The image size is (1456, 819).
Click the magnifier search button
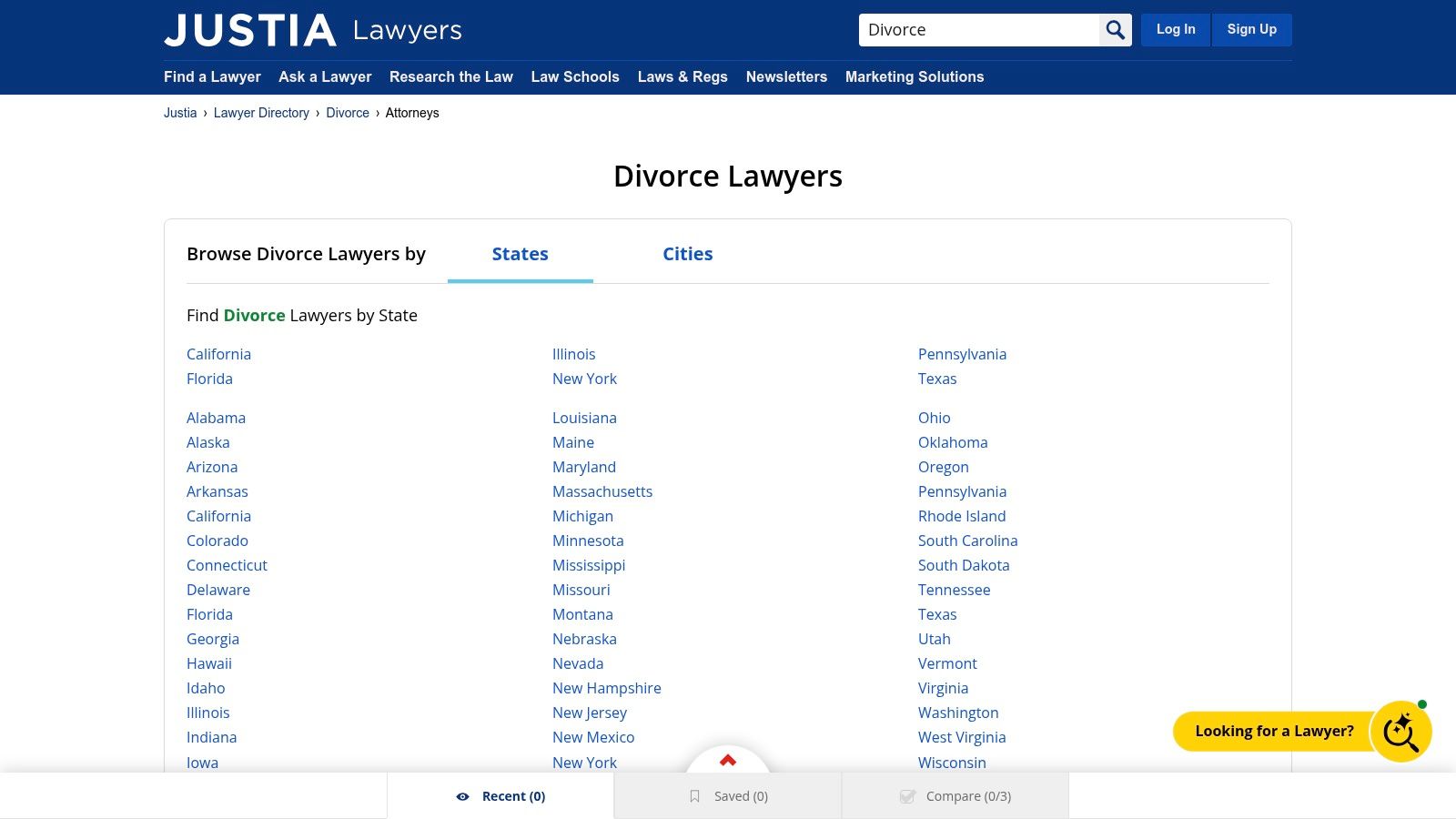pyautogui.click(x=1116, y=30)
